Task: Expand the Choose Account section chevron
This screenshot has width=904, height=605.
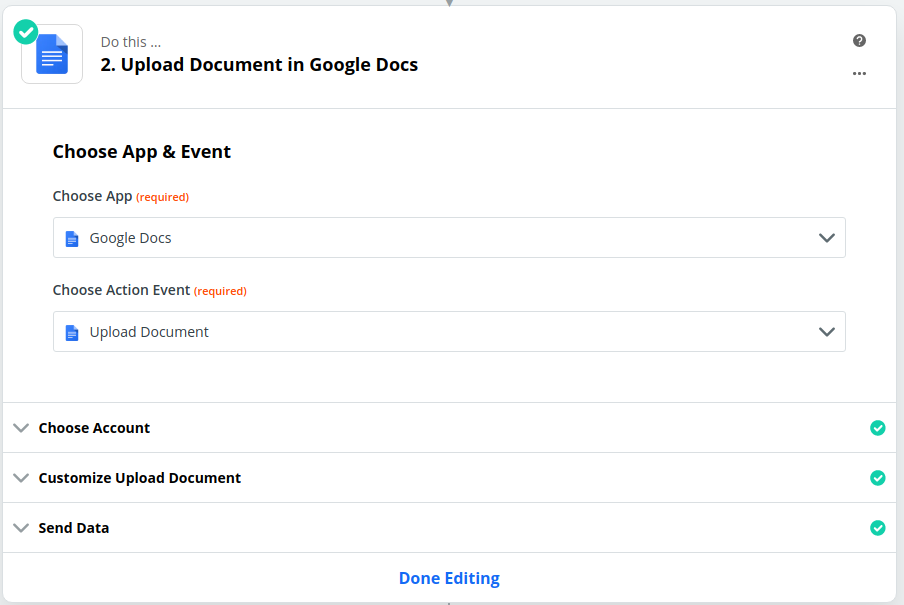Action: [x=21, y=428]
